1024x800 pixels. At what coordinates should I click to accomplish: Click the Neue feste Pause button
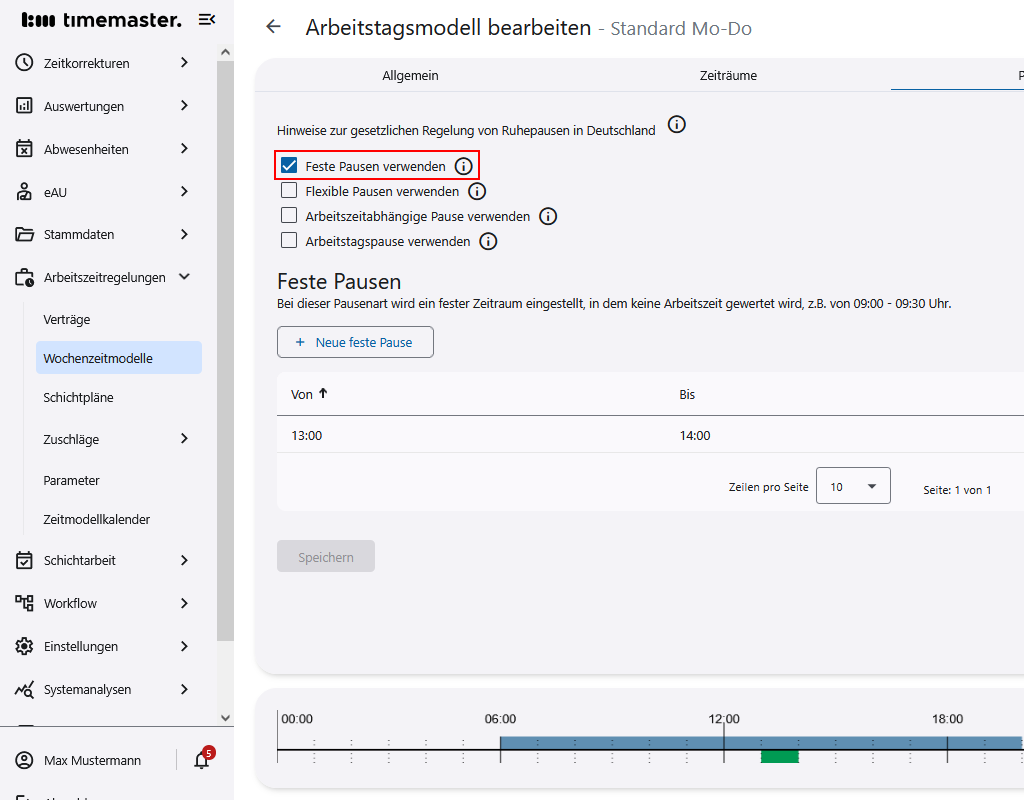click(355, 342)
